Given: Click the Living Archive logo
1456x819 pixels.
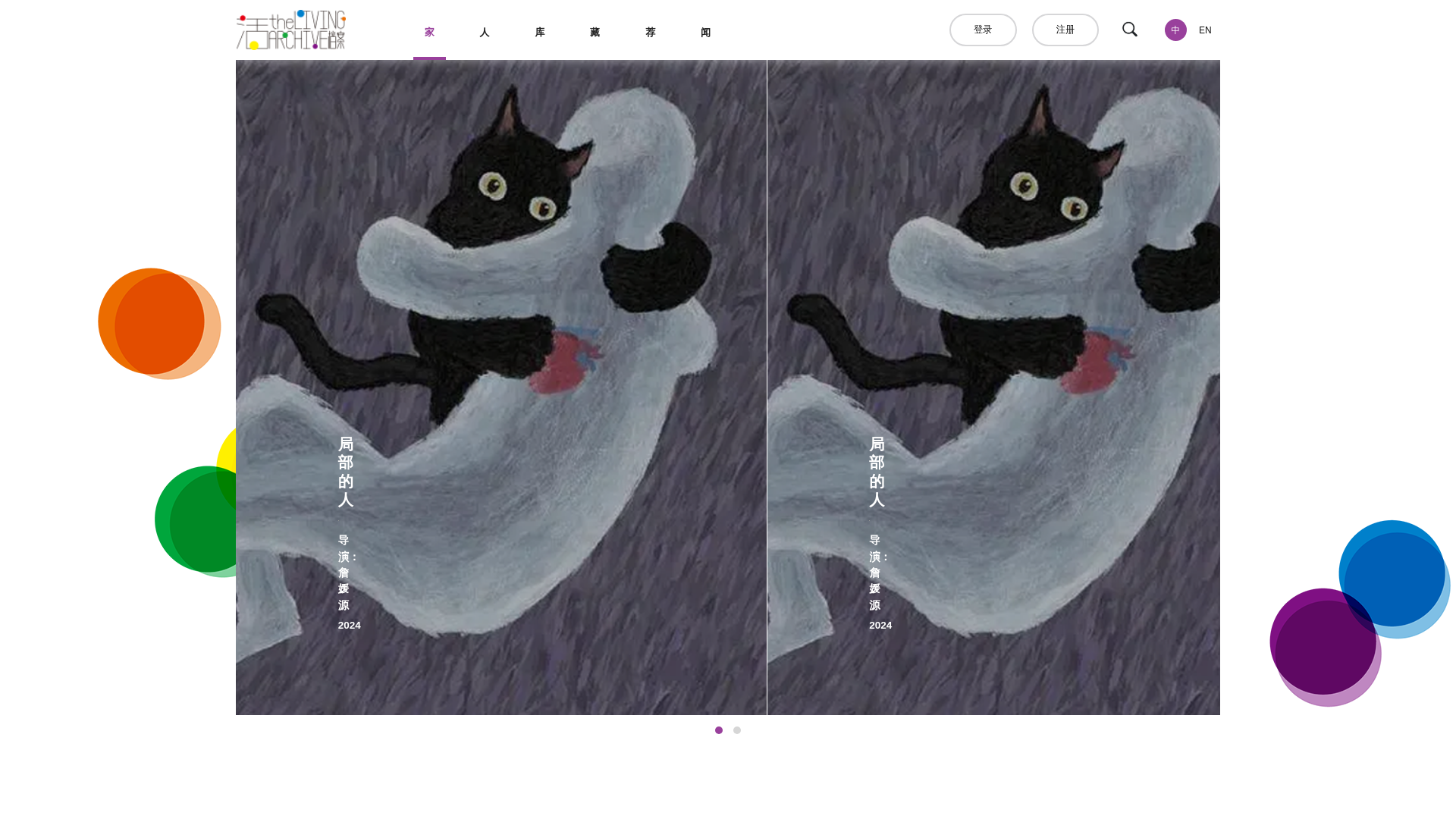Looking at the screenshot, I should pos(291,30).
